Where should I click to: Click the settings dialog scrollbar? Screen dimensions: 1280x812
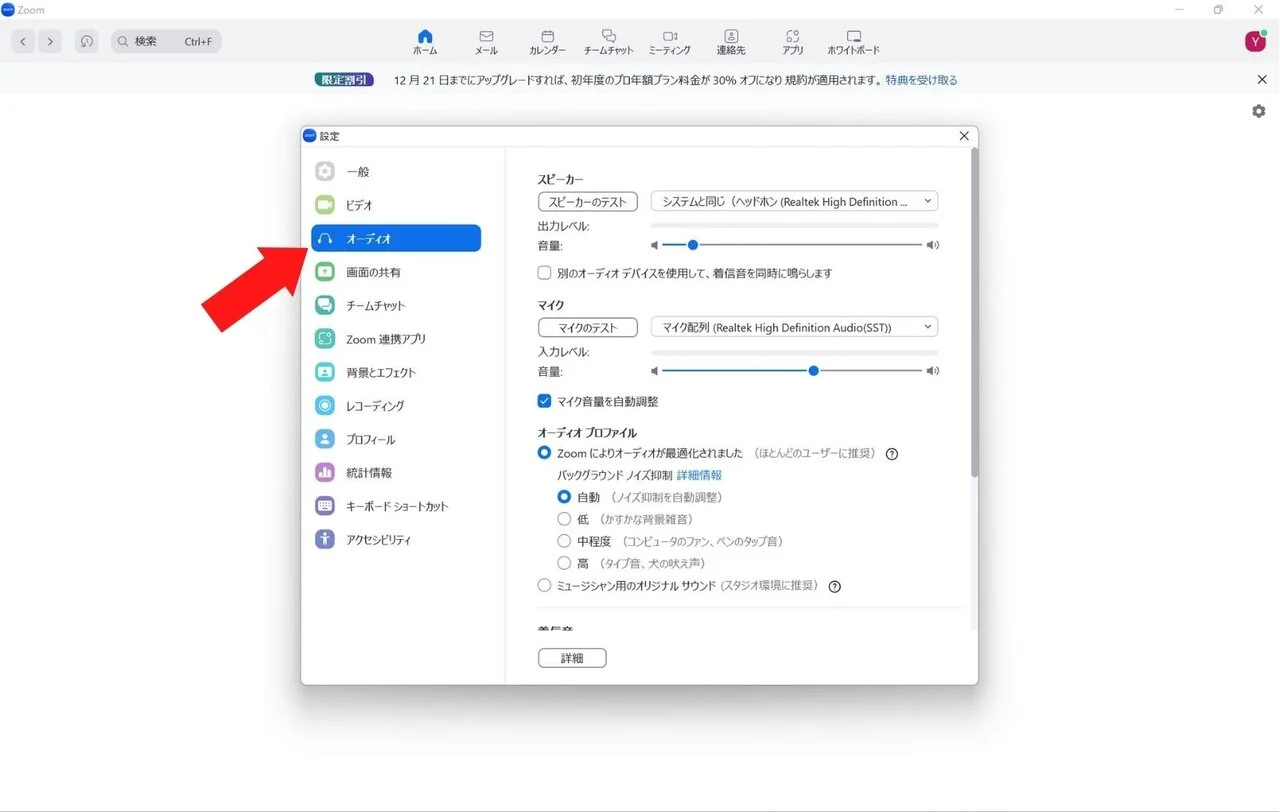point(974,313)
